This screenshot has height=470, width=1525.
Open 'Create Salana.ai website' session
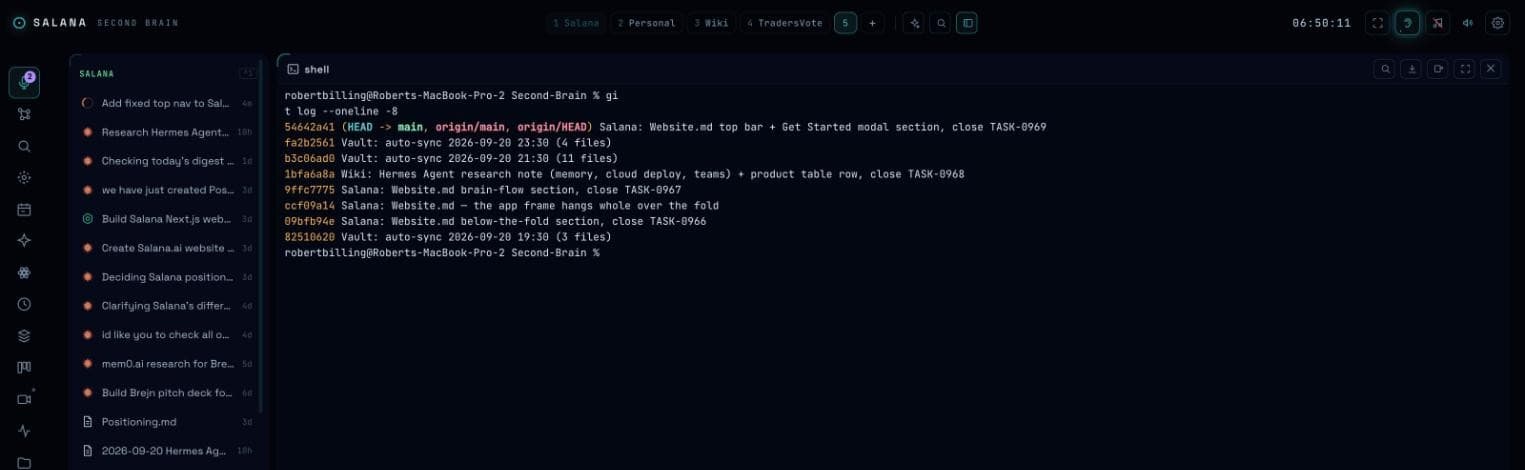(x=166, y=248)
